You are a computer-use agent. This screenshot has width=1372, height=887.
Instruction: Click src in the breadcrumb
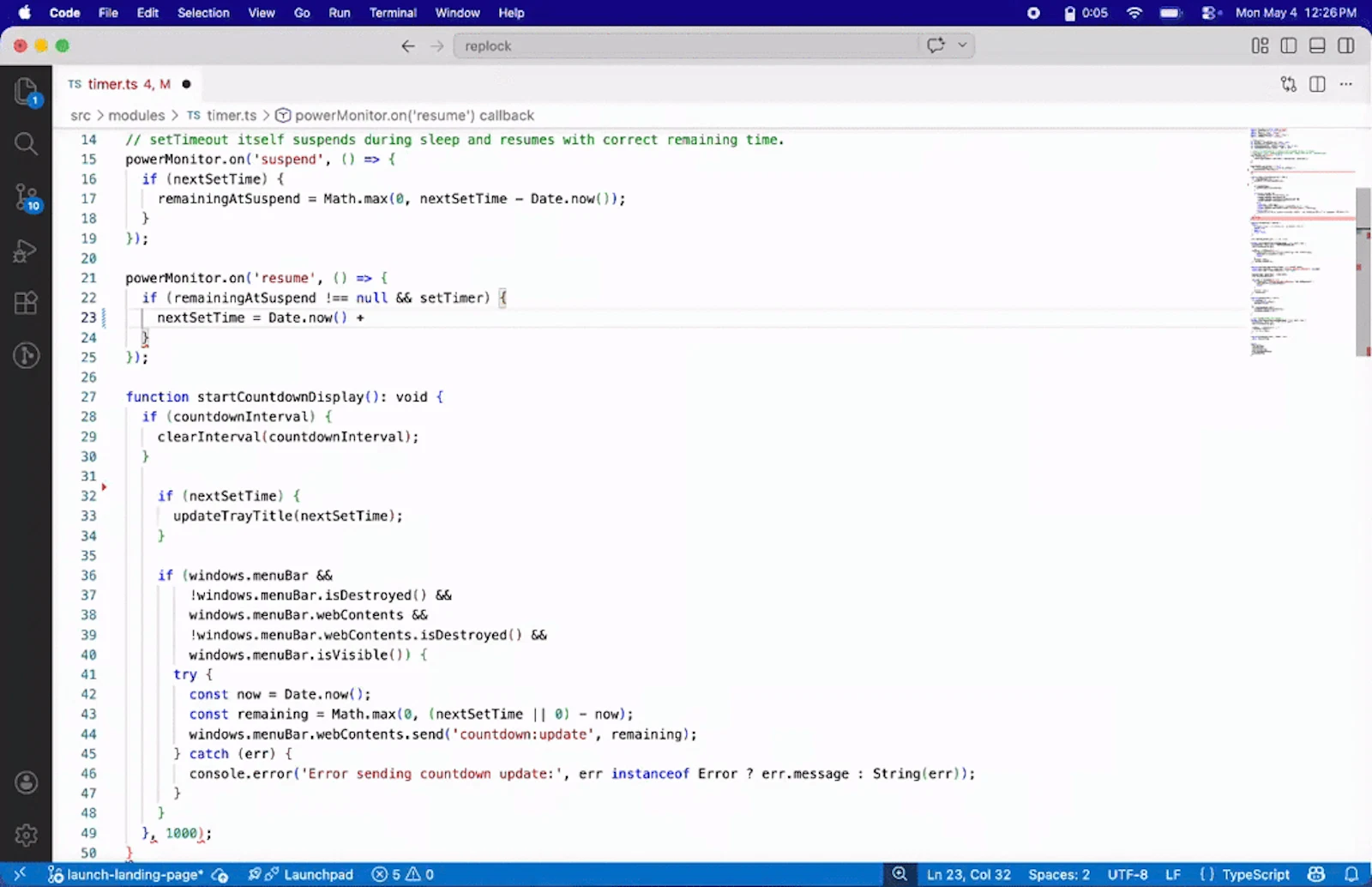coord(81,116)
